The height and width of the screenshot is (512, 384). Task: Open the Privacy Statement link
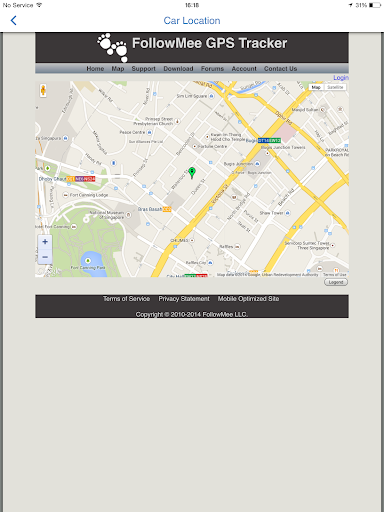point(184,299)
